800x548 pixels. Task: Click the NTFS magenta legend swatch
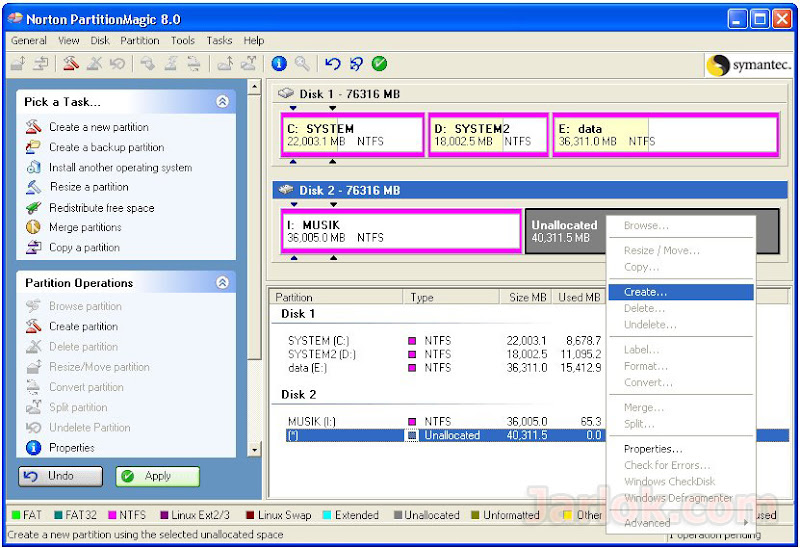click(112, 515)
